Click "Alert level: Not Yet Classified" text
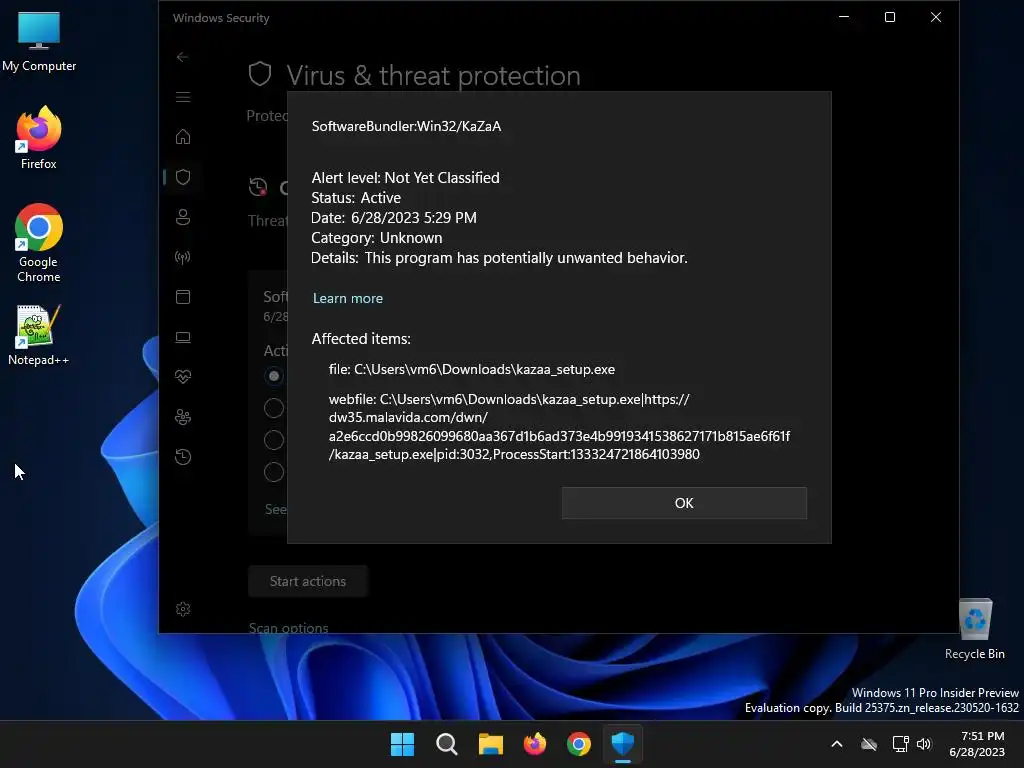The width and height of the screenshot is (1024, 768). tap(406, 178)
